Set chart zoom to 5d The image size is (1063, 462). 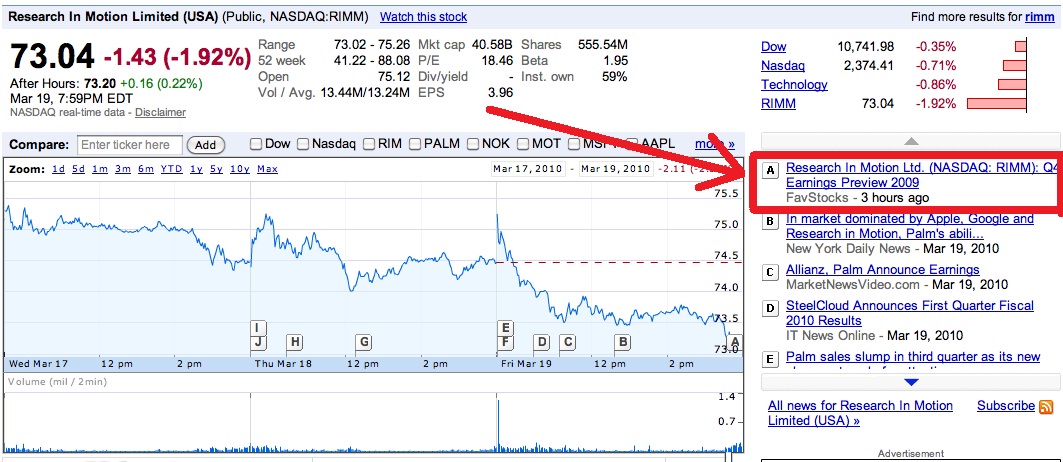point(79,169)
